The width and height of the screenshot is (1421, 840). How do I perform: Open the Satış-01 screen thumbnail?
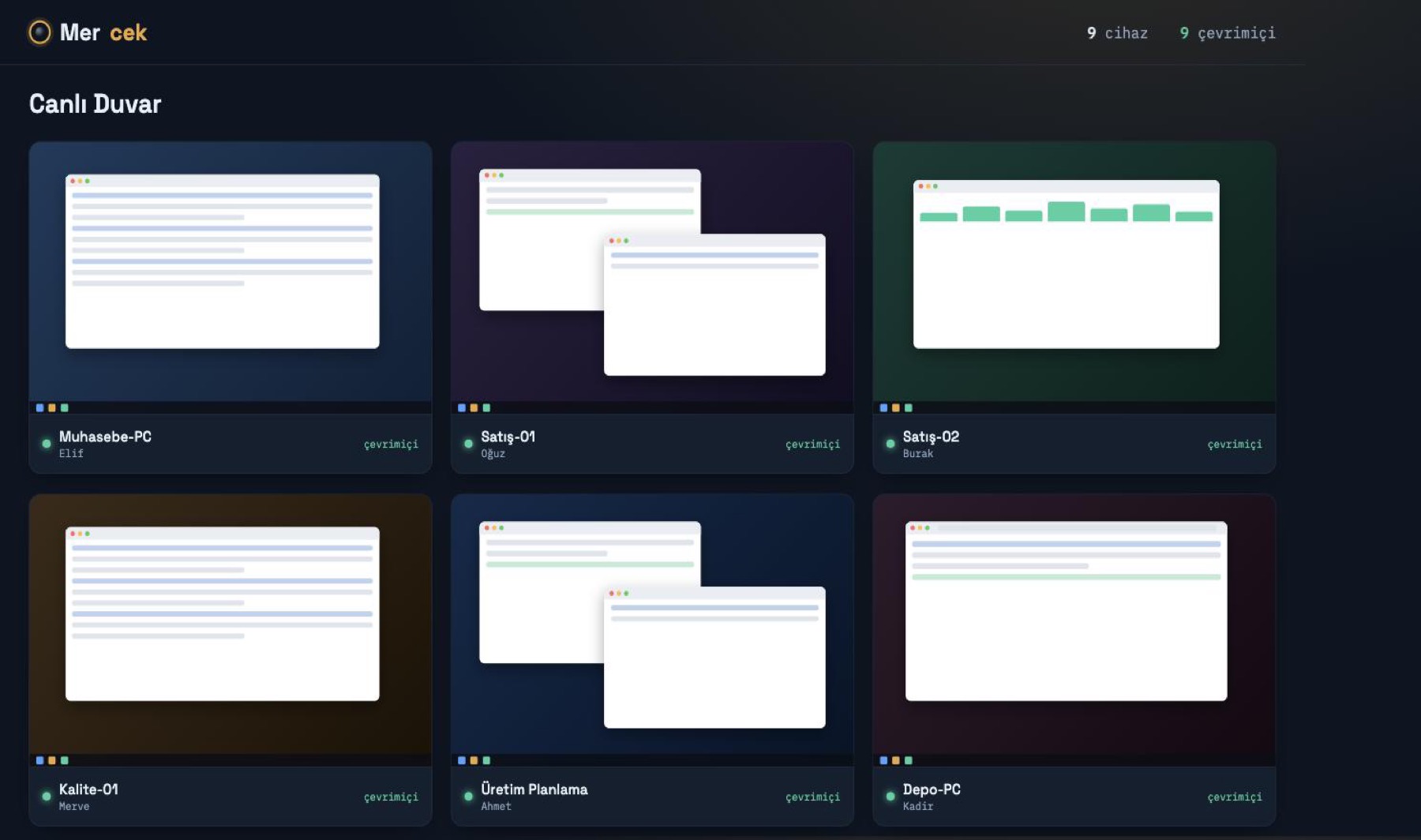click(652, 278)
